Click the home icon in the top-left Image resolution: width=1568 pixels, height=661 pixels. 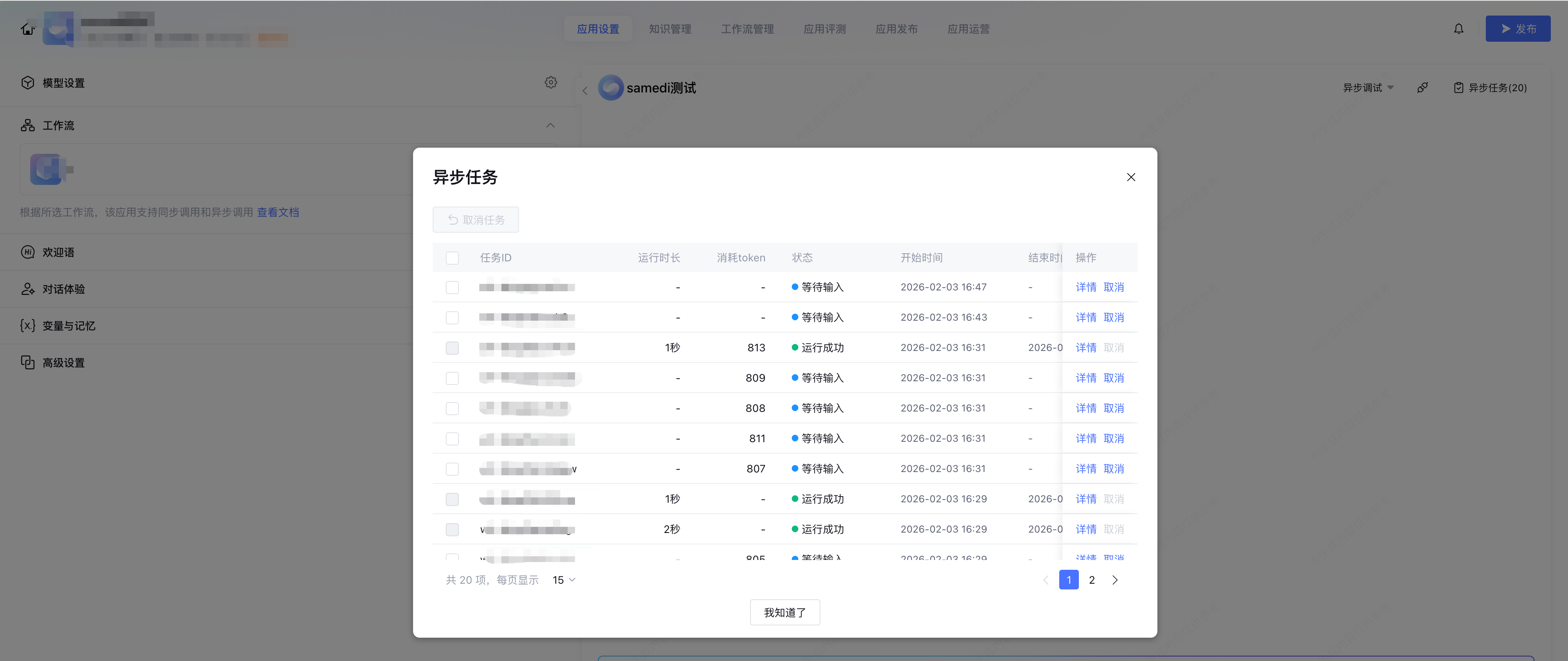point(27,29)
